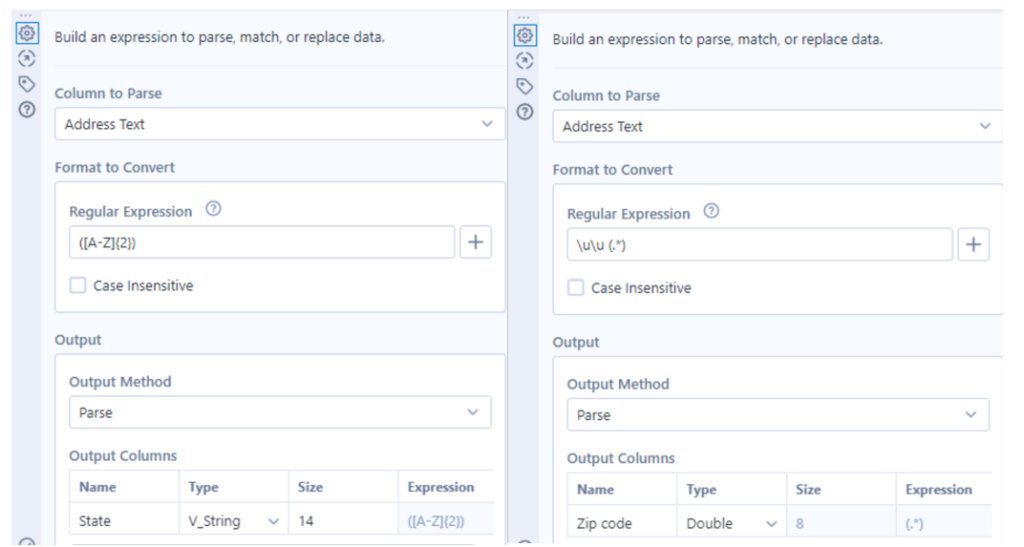Open the Configuration gear icon in right panel
The image size is (1024, 547).
coord(524,38)
